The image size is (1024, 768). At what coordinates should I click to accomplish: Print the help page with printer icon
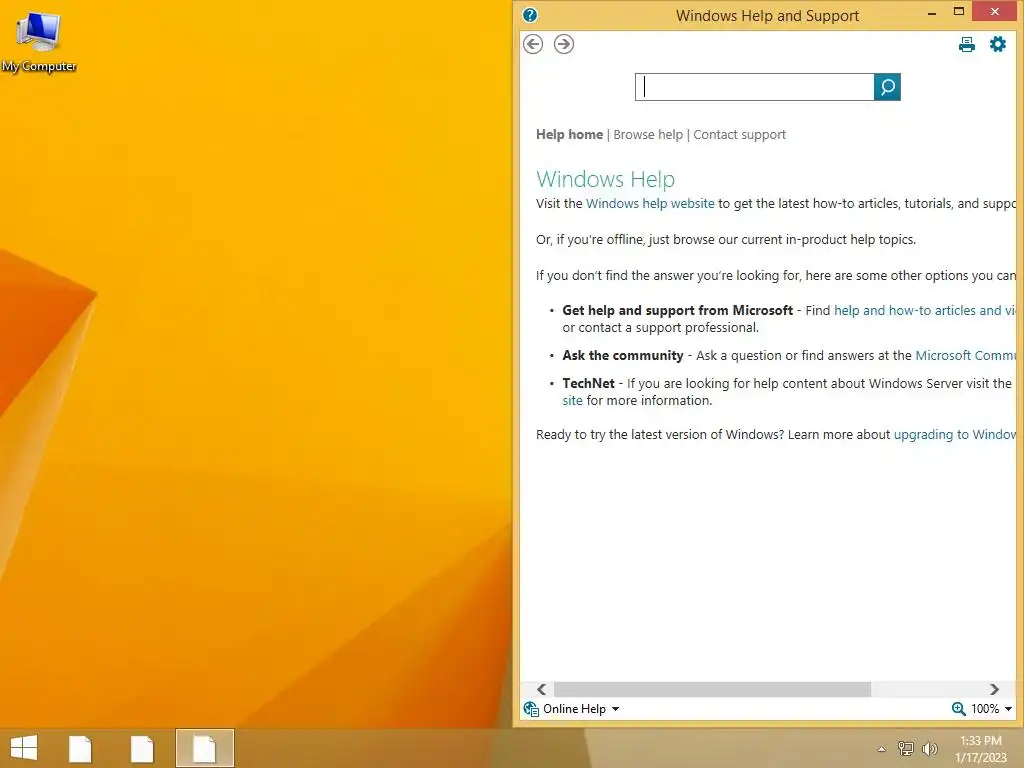coord(967,44)
